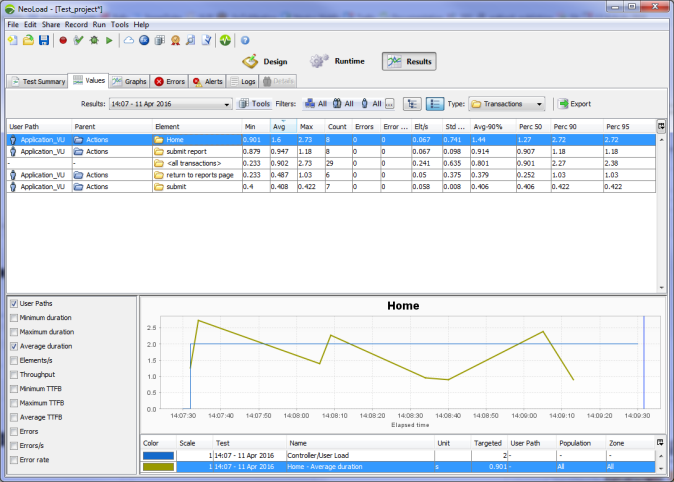
Task: Switch to the Graphs tab
Action: pos(130,81)
